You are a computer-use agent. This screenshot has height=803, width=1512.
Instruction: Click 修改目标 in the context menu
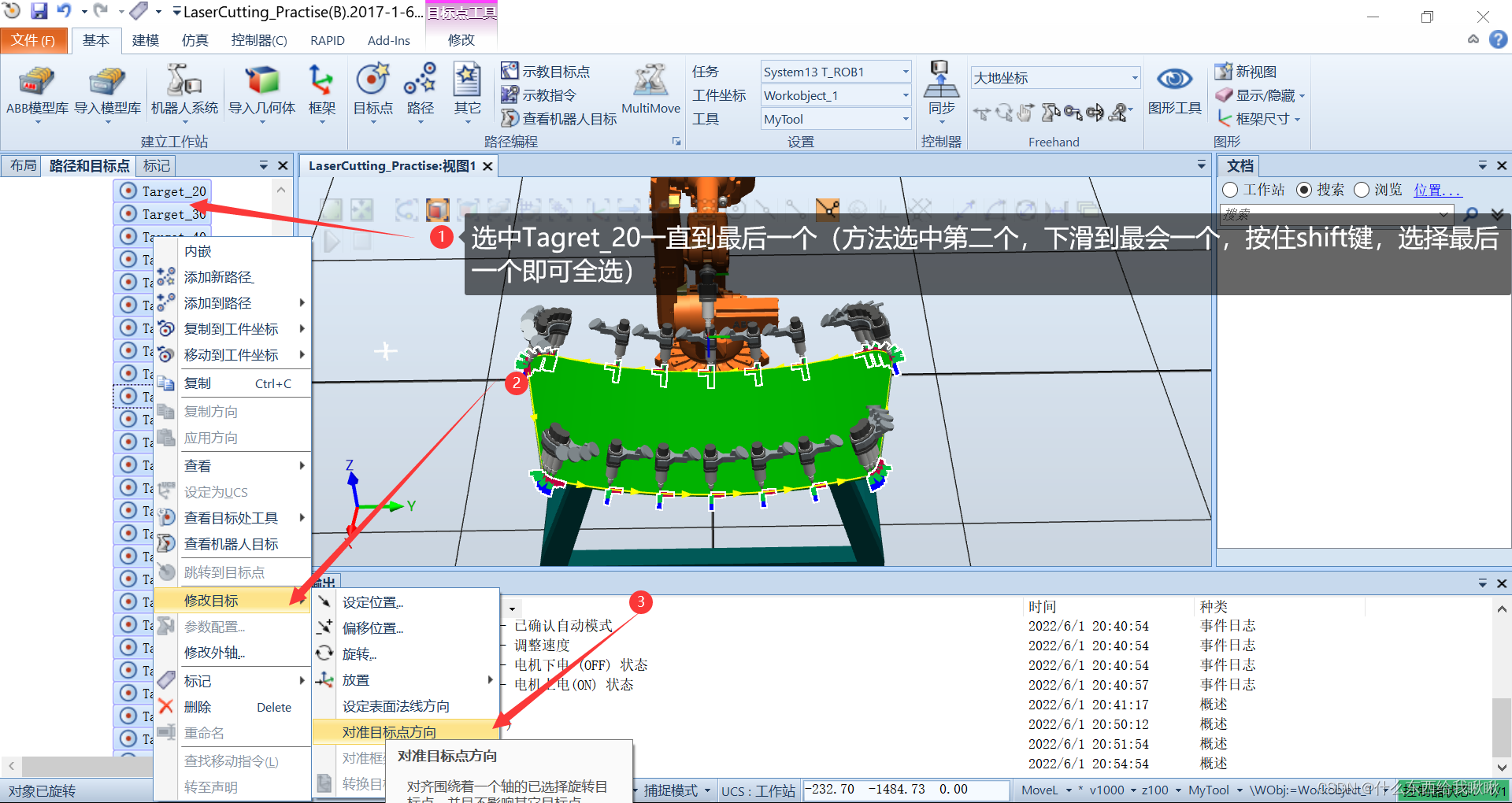point(232,601)
